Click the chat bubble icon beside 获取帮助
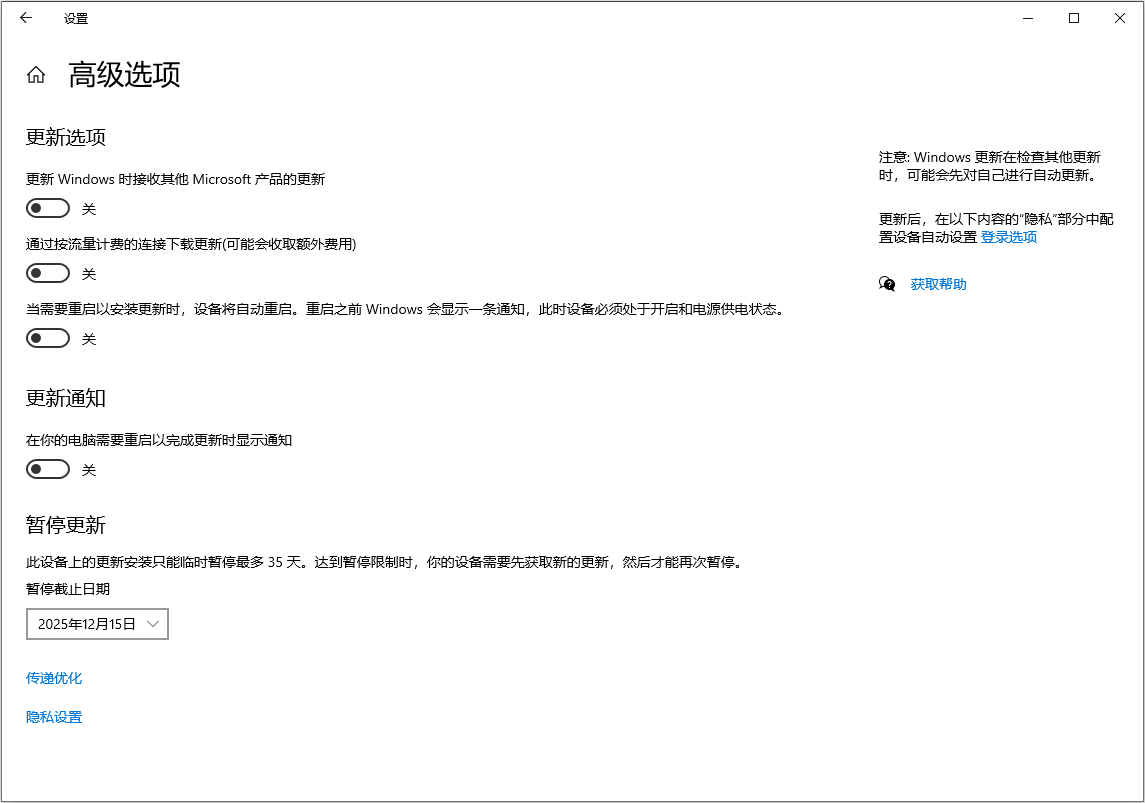The image size is (1145, 803). pos(887,284)
